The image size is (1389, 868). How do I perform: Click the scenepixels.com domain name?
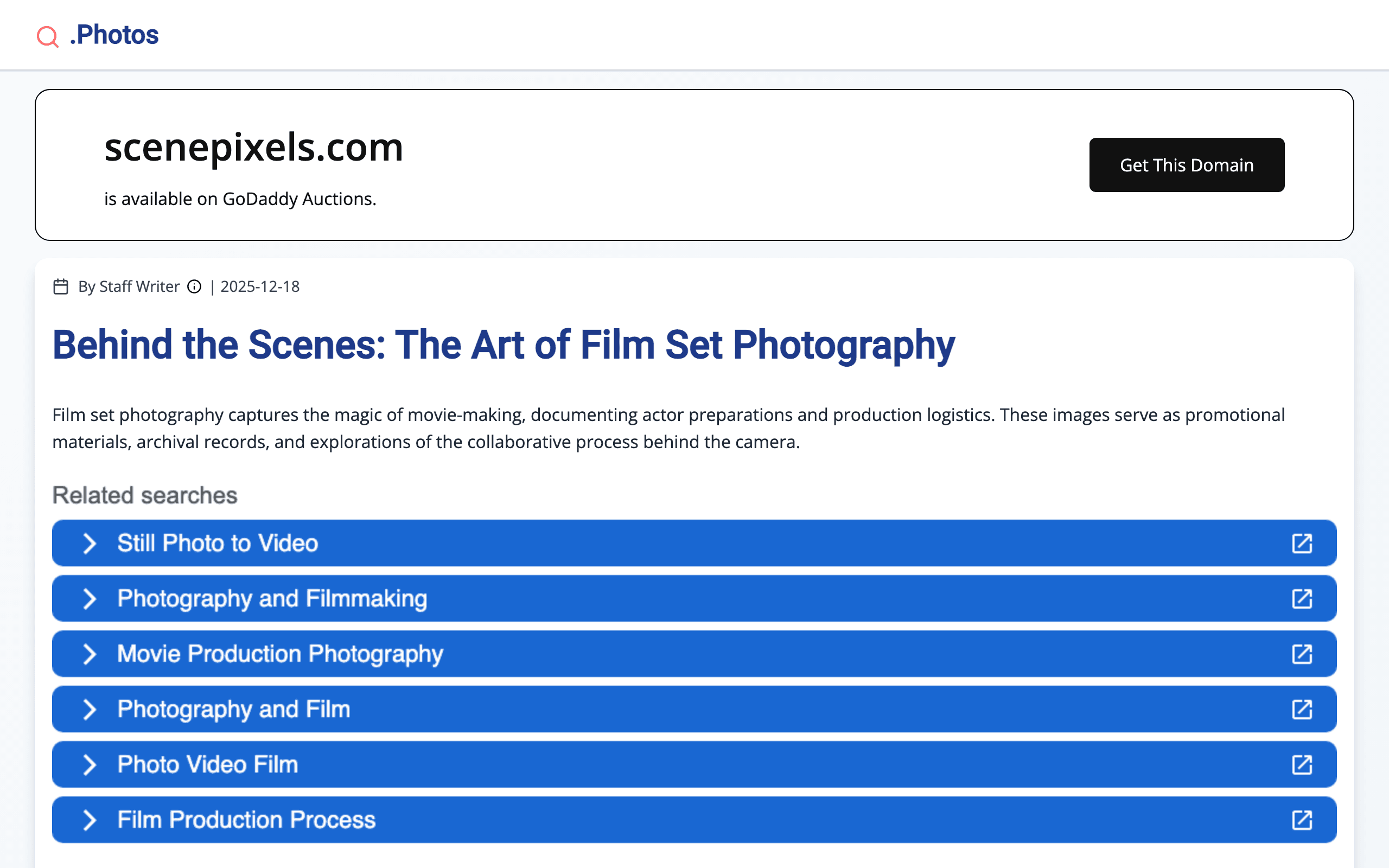pos(253,148)
